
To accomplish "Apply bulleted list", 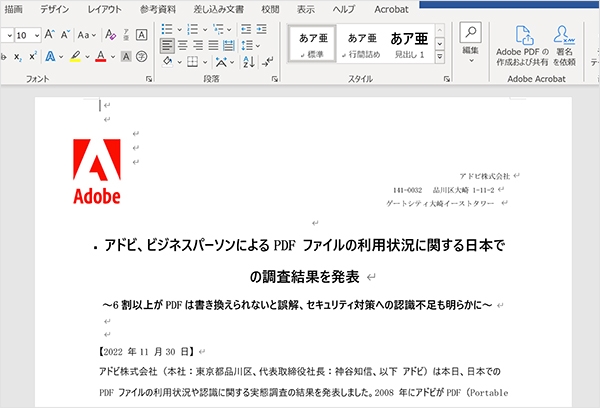I will [x=167, y=29].
